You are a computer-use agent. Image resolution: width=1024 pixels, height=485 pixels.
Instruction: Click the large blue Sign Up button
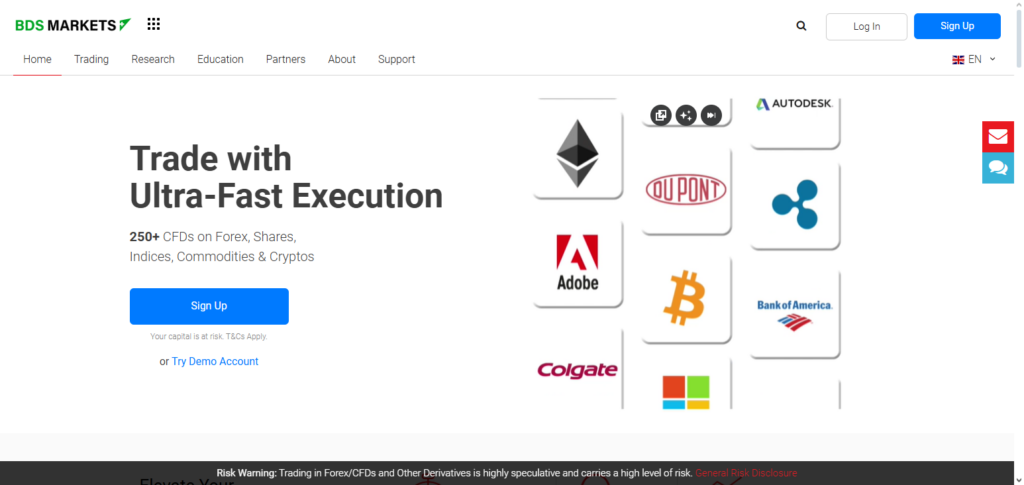pyautogui.click(x=209, y=306)
